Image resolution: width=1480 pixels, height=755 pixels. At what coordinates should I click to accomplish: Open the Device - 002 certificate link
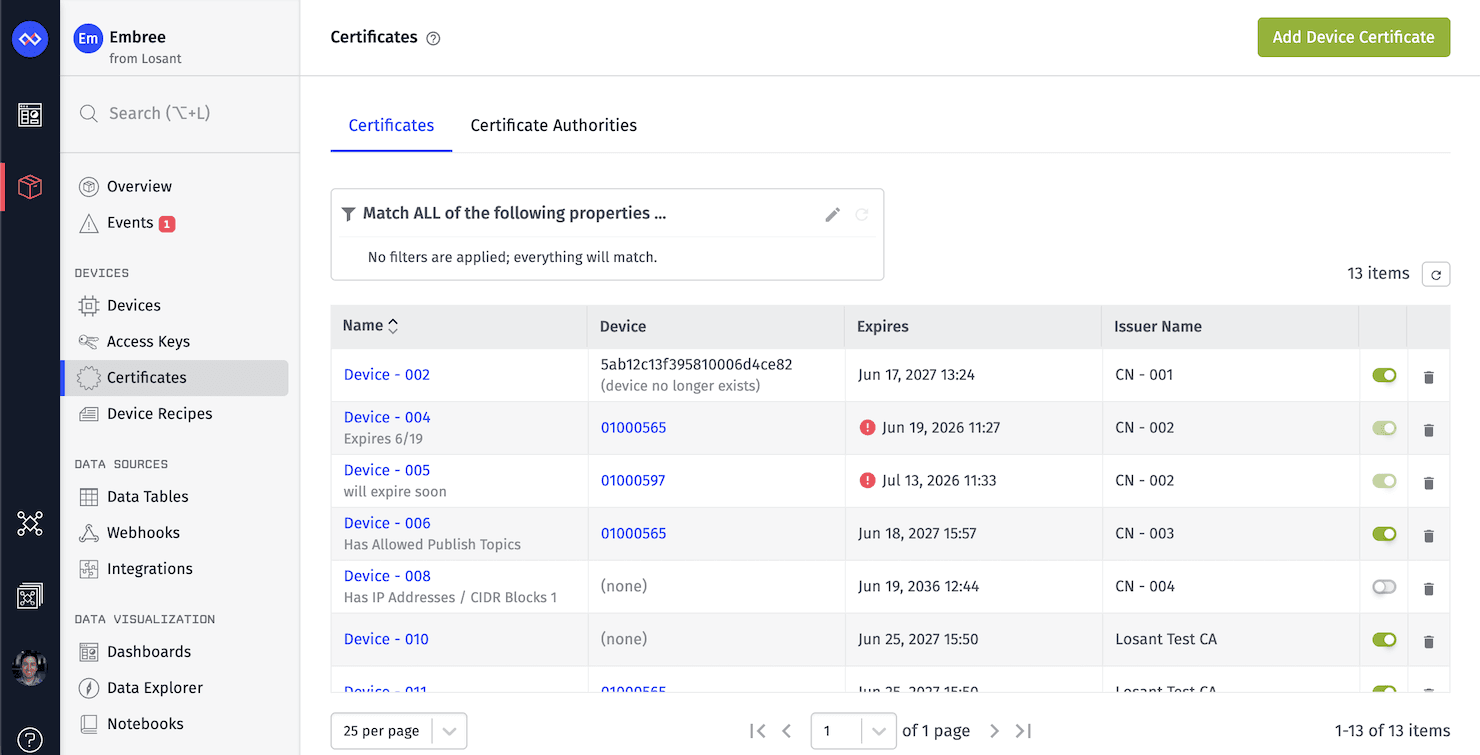(x=387, y=375)
